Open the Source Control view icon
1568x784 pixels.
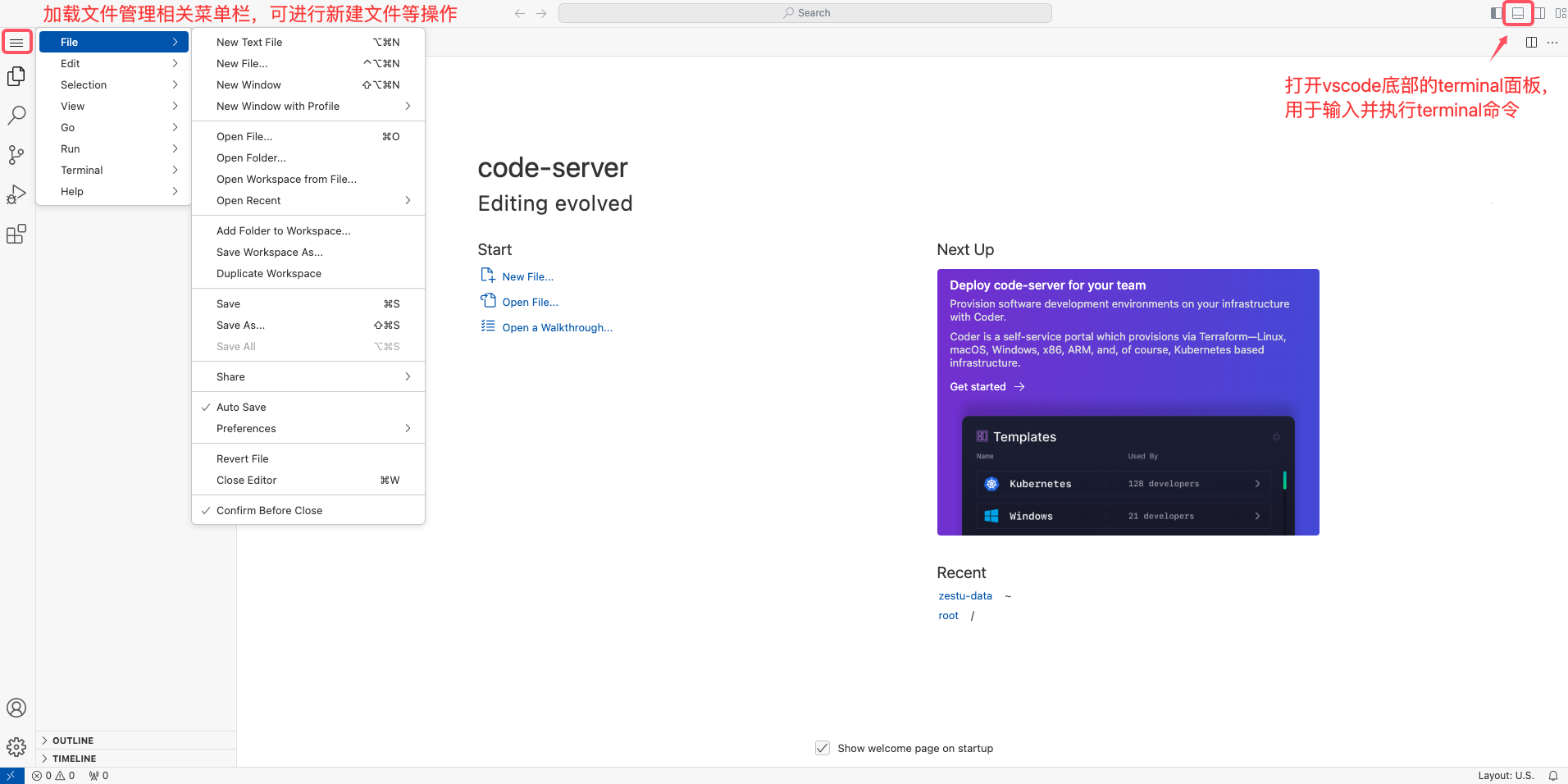click(16, 155)
